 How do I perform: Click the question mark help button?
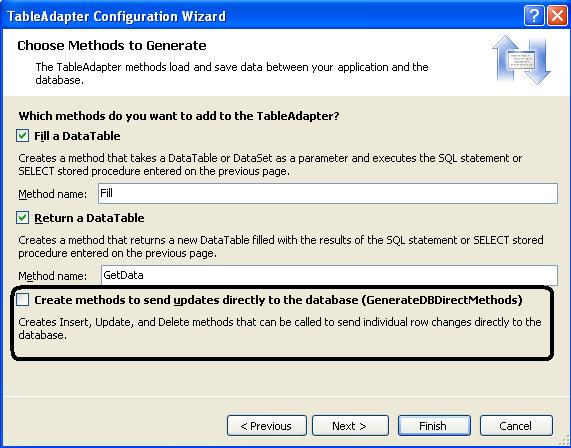[x=534, y=16]
